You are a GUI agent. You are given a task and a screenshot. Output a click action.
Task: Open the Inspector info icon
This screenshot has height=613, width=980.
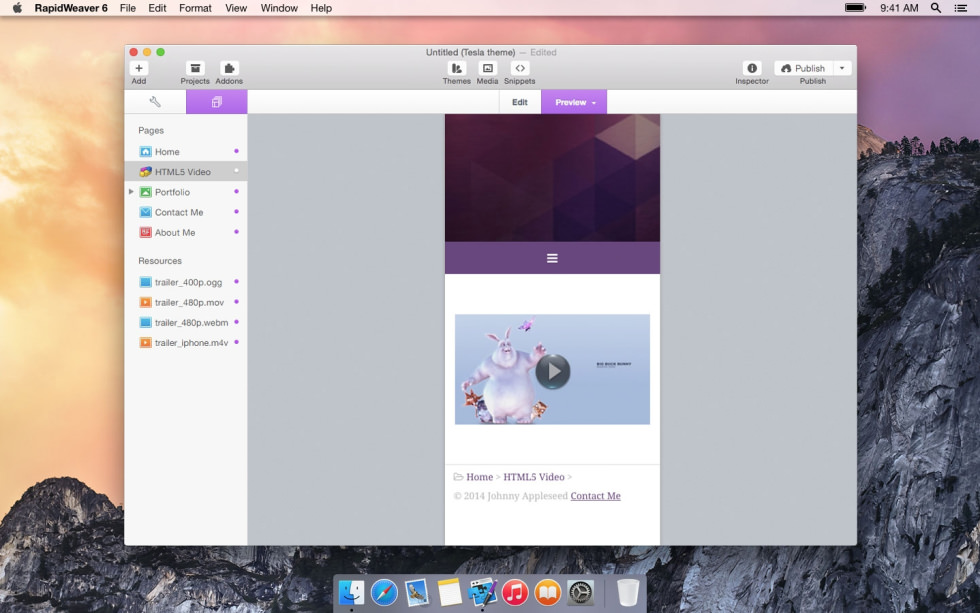[x=752, y=68]
